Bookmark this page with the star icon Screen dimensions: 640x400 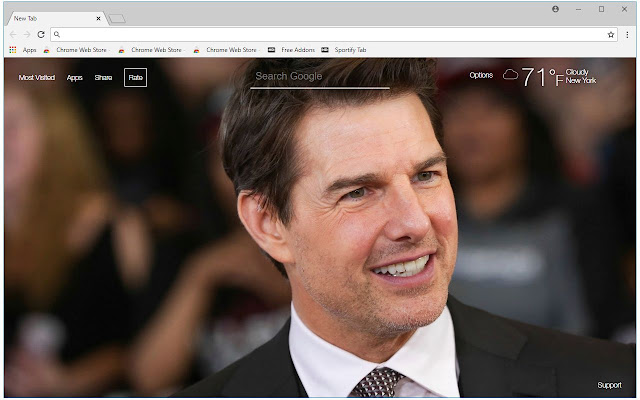point(611,35)
